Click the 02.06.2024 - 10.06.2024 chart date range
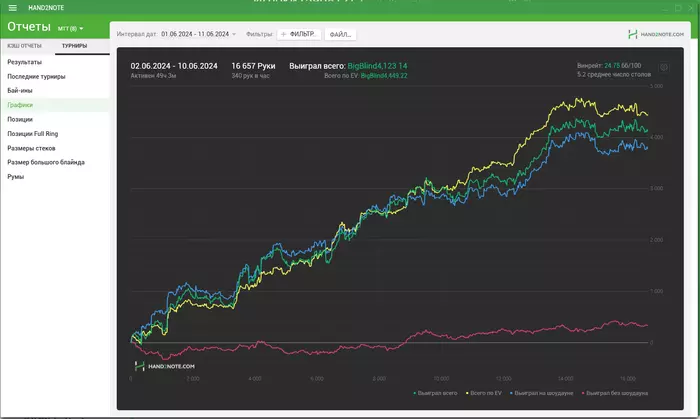The width and height of the screenshot is (700, 419). pyautogui.click(x=174, y=66)
